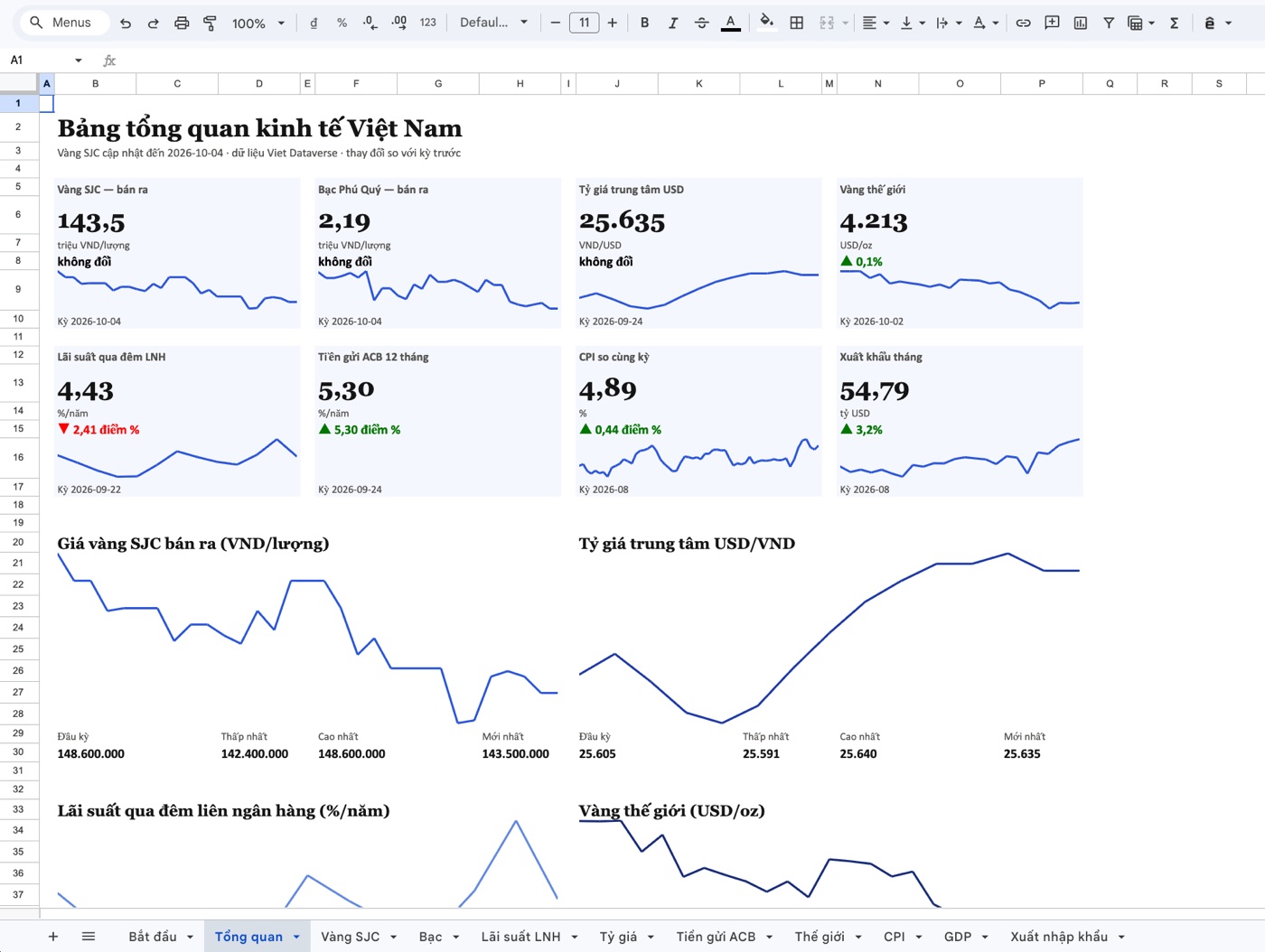Click the print icon
Image resolution: width=1265 pixels, height=952 pixels.
pyautogui.click(x=182, y=23)
